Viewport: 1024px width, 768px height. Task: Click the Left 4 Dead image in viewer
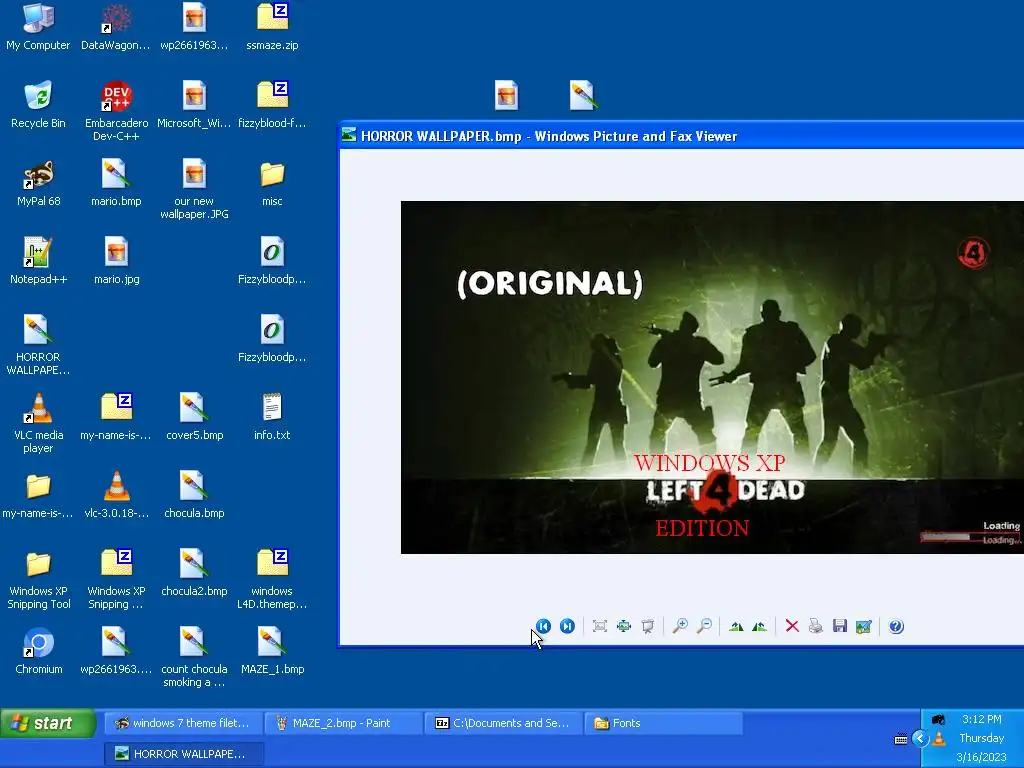click(x=712, y=377)
